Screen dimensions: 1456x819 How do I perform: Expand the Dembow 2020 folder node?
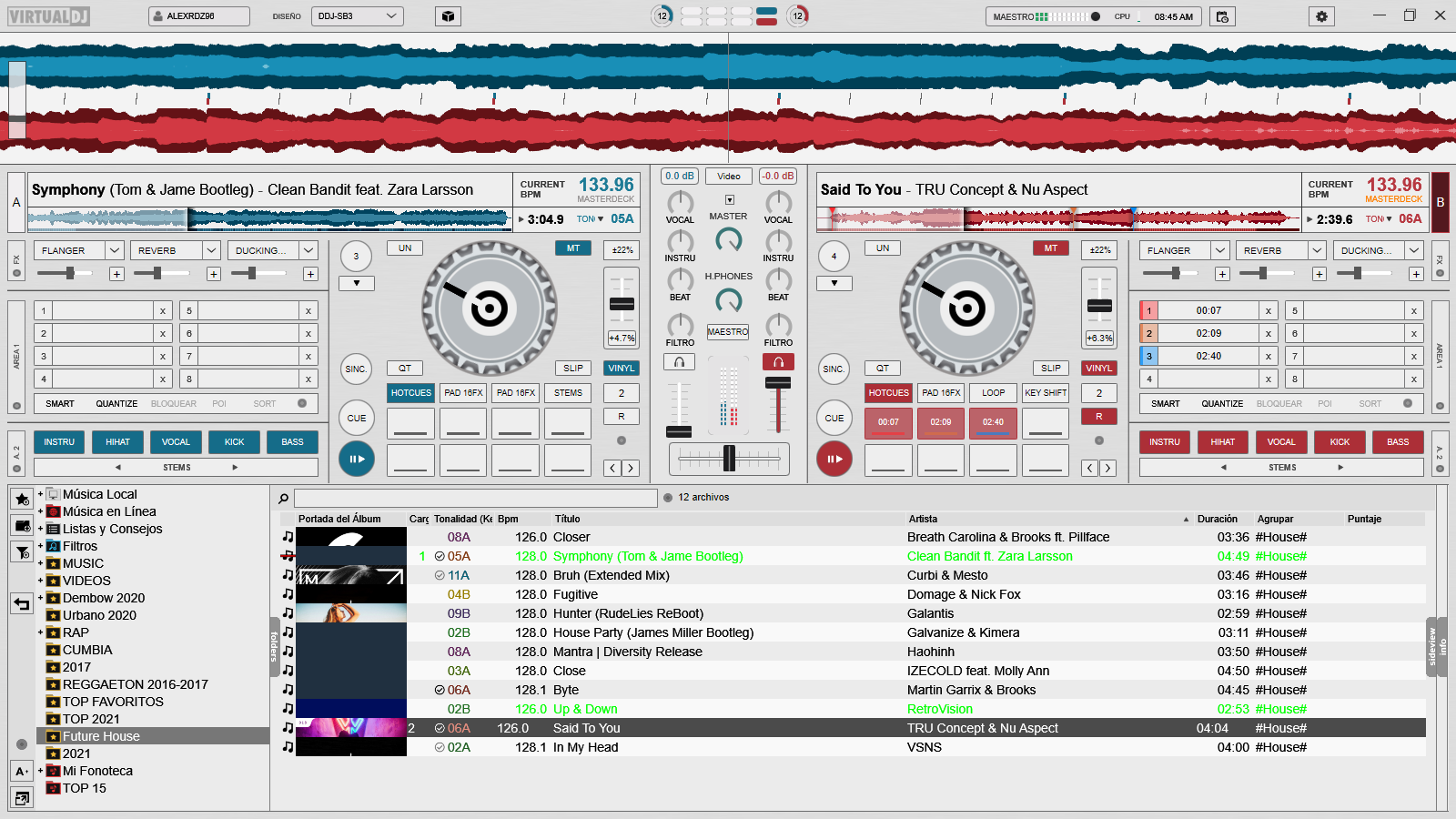coord(40,598)
